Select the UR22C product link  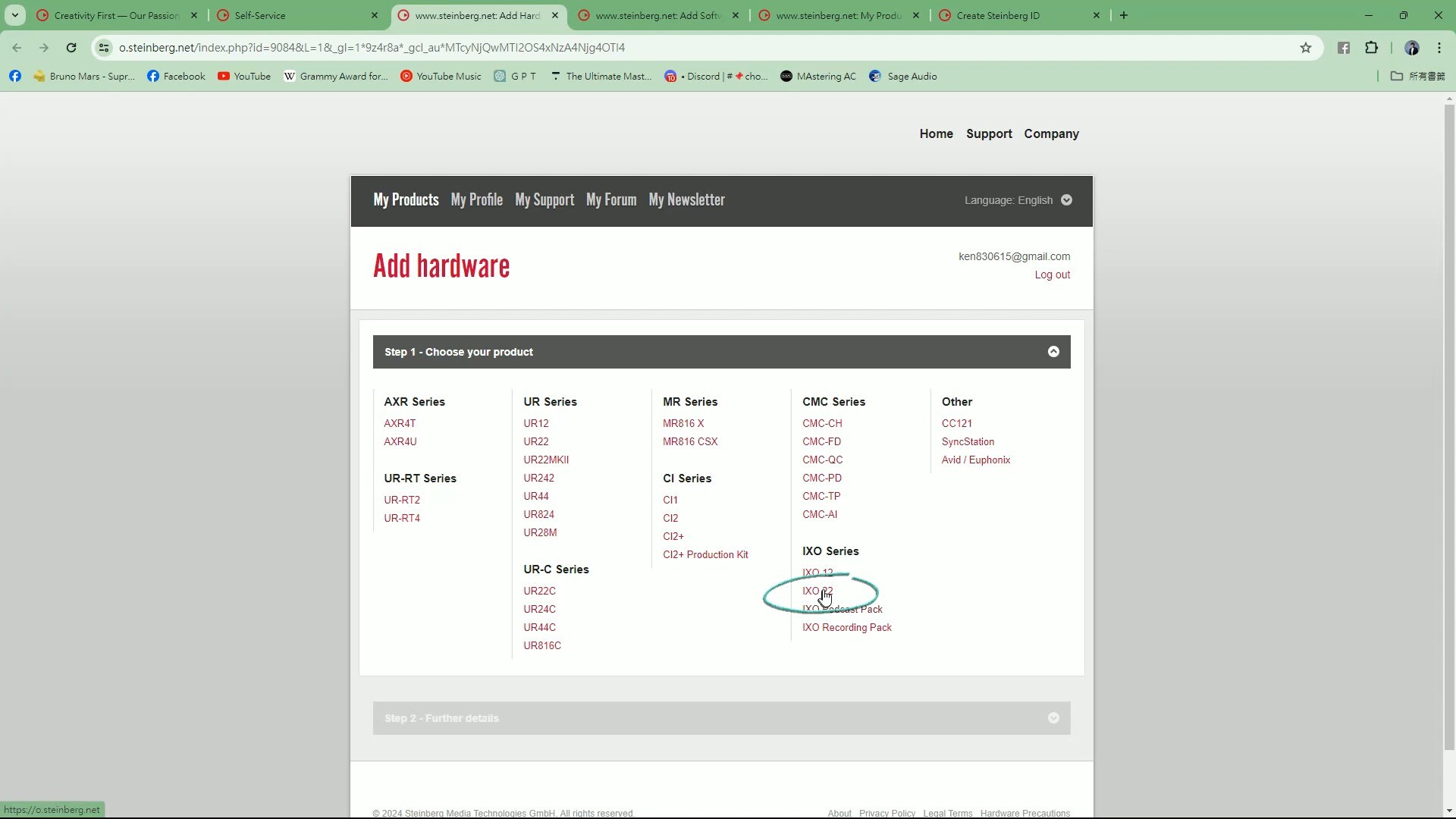[x=539, y=591]
